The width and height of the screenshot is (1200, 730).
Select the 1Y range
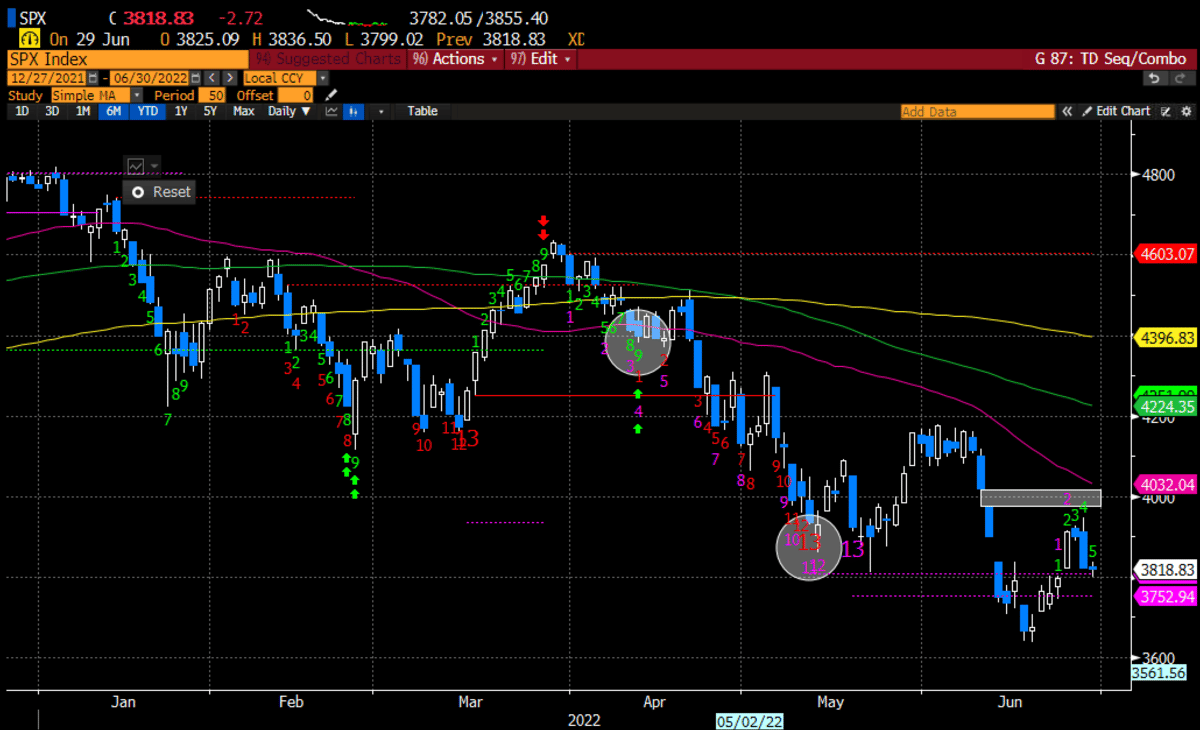coord(180,111)
